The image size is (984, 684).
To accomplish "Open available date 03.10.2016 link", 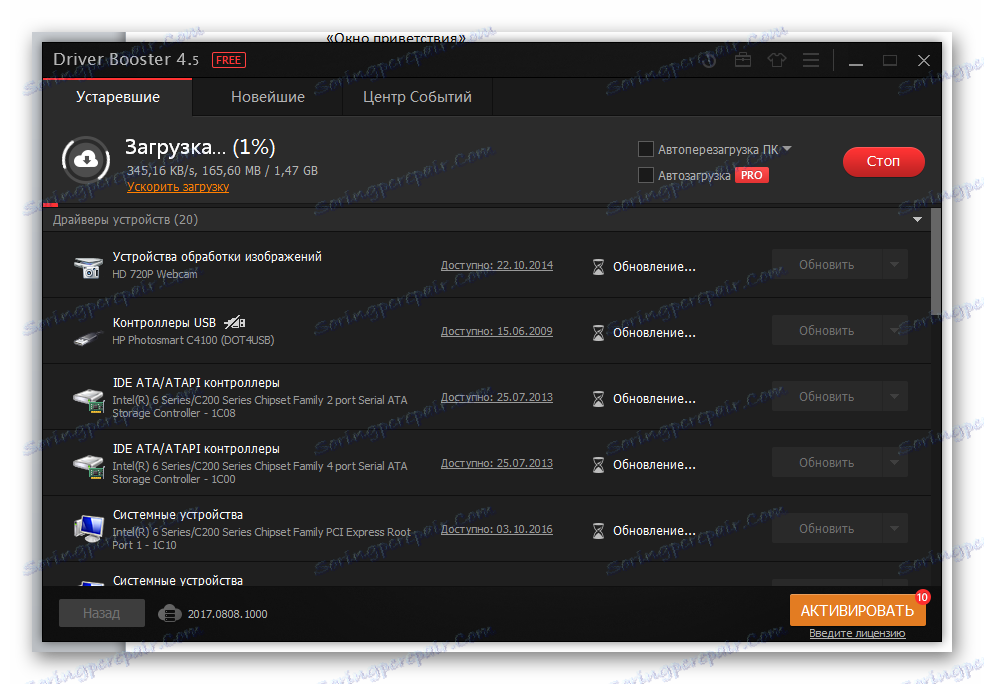I will pos(496,530).
